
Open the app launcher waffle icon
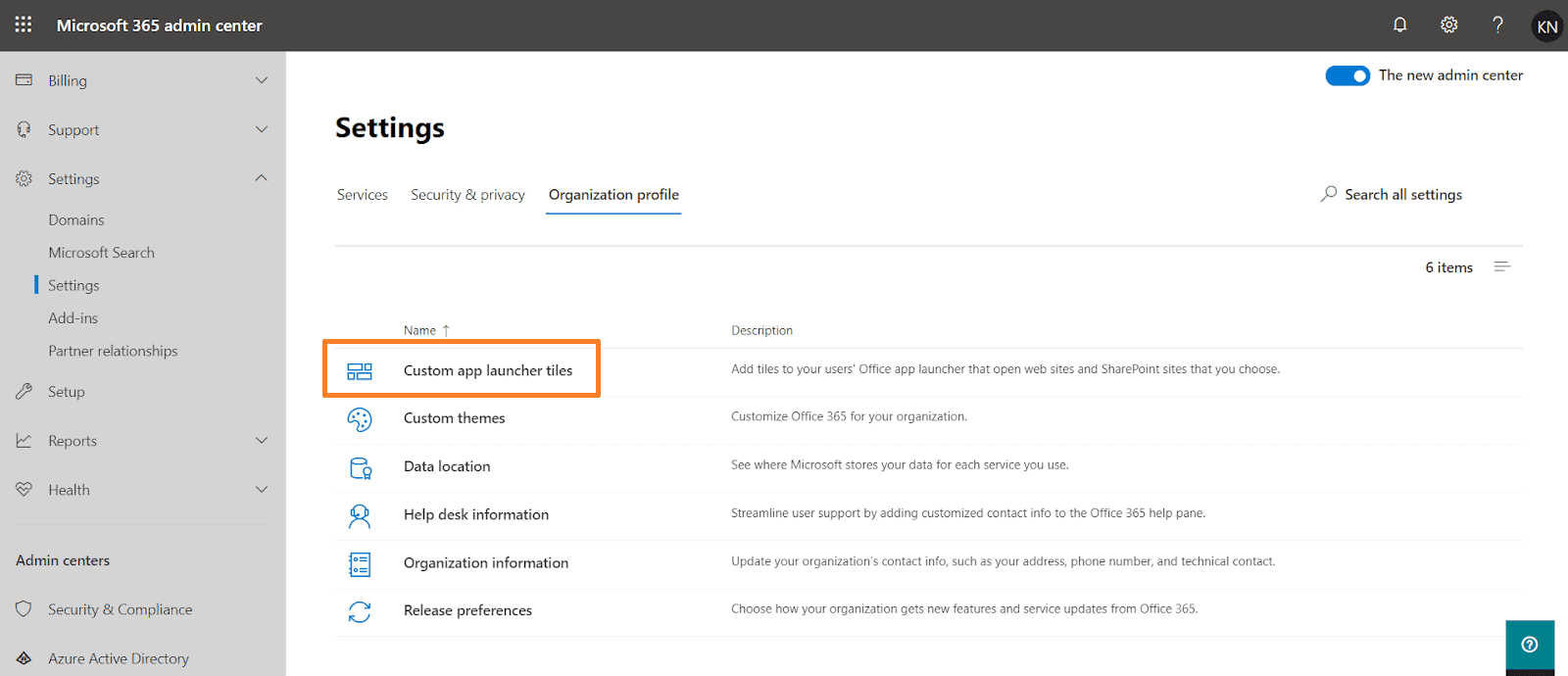24,24
